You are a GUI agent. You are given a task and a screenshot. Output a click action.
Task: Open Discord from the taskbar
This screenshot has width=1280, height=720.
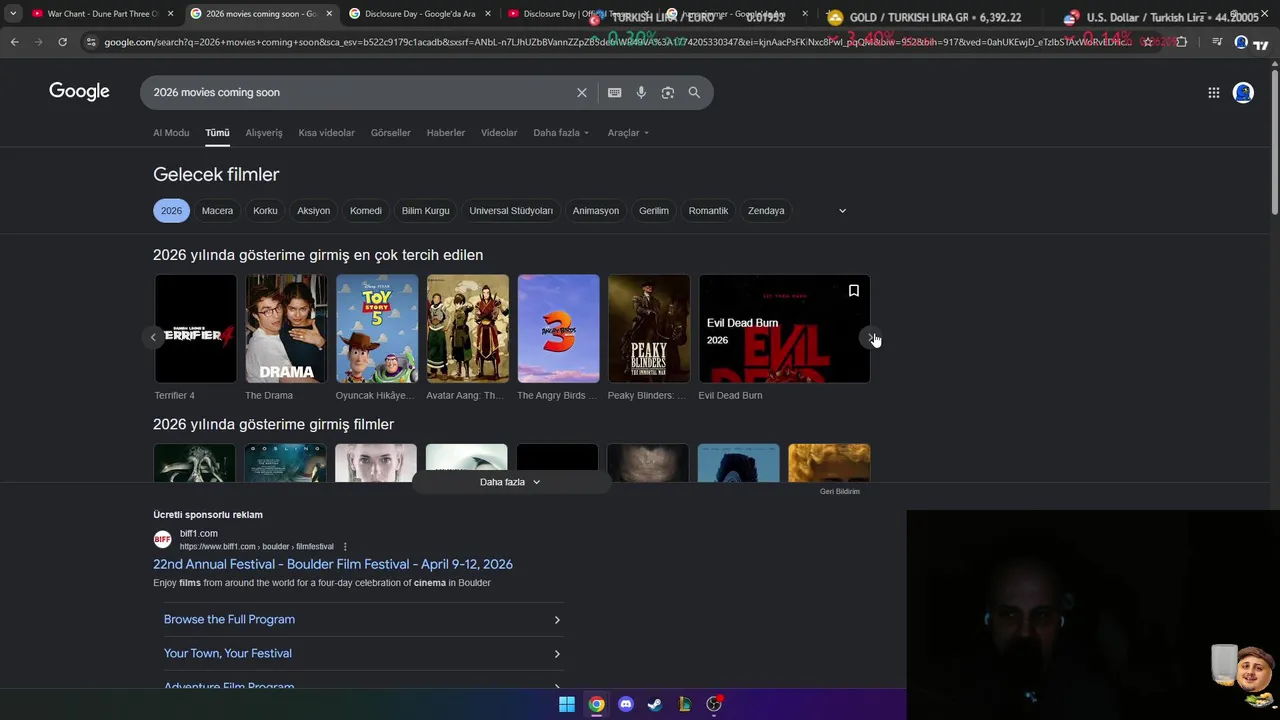(x=626, y=704)
